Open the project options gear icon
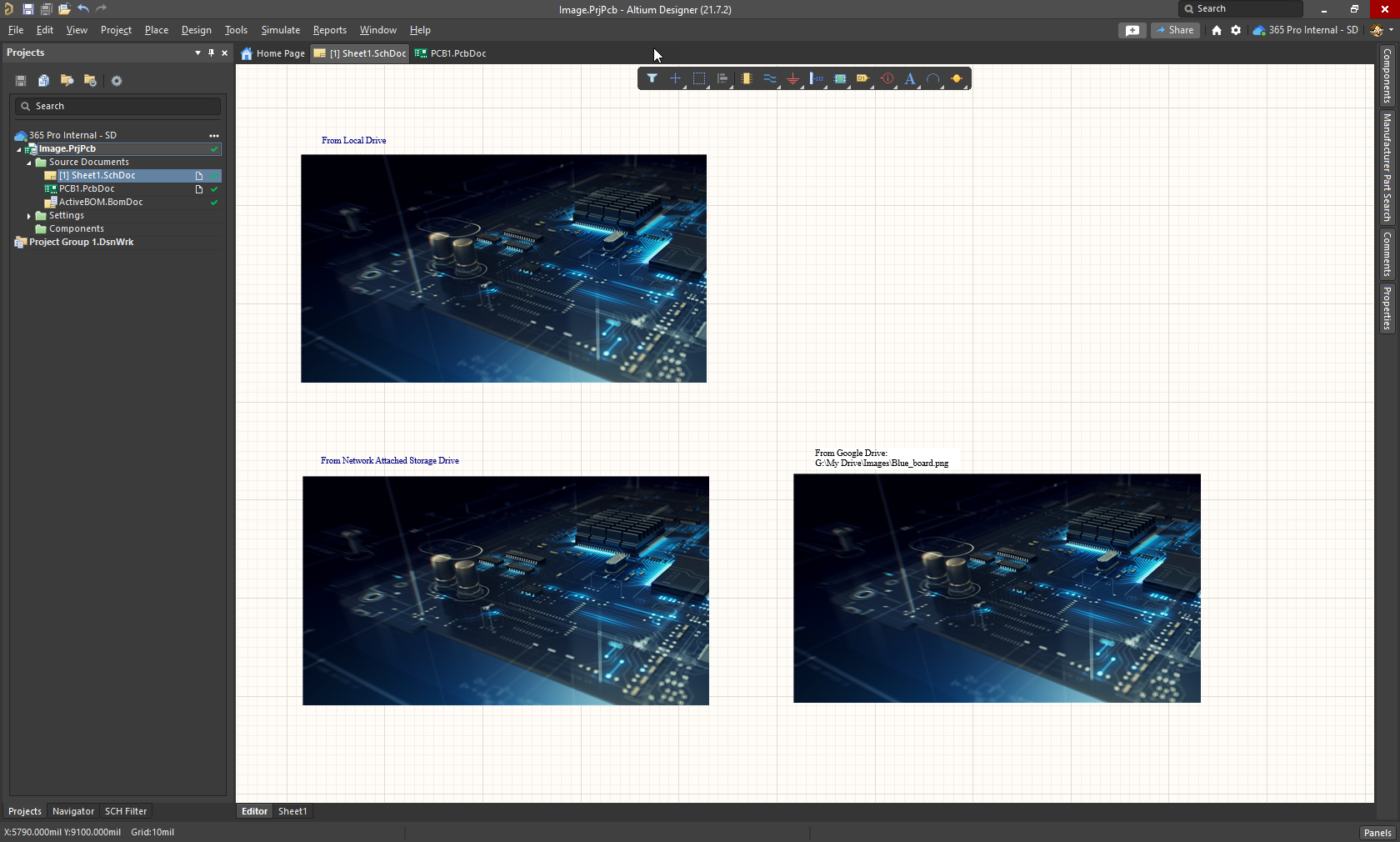1400x842 pixels. click(x=117, y=81)
